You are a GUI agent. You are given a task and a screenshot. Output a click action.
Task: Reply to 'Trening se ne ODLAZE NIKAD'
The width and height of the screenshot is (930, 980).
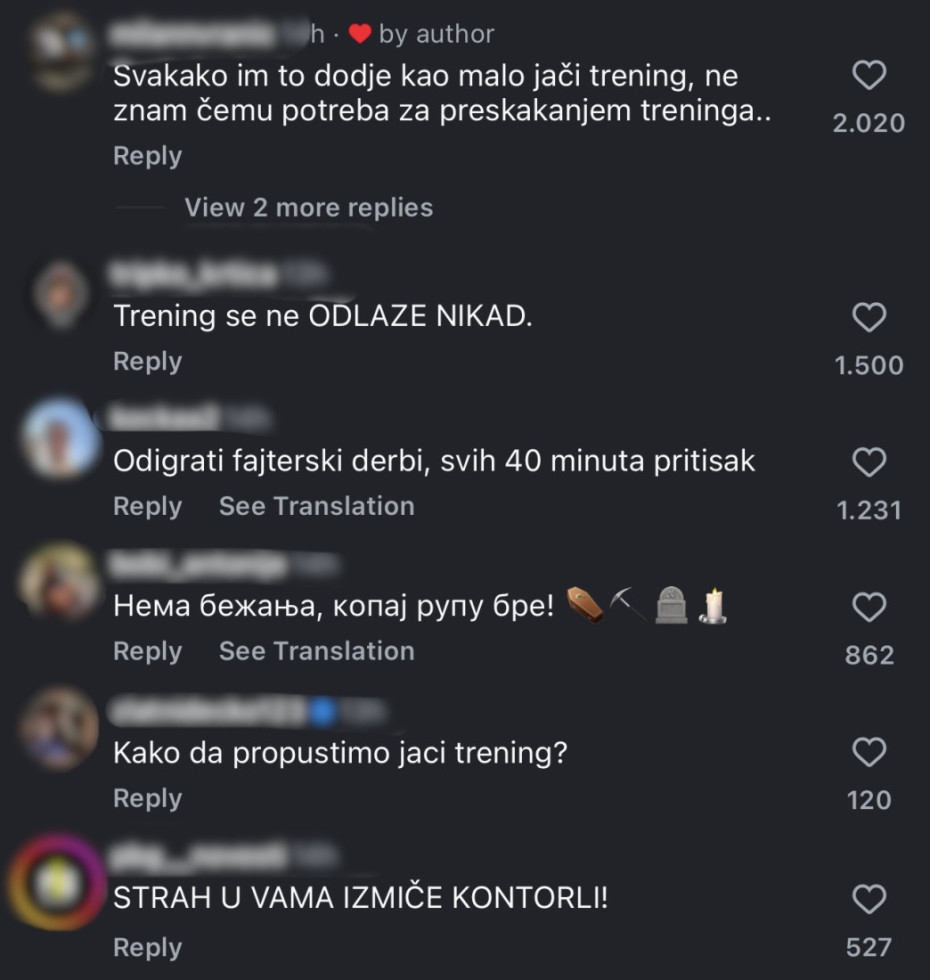[x=147, y=362]
